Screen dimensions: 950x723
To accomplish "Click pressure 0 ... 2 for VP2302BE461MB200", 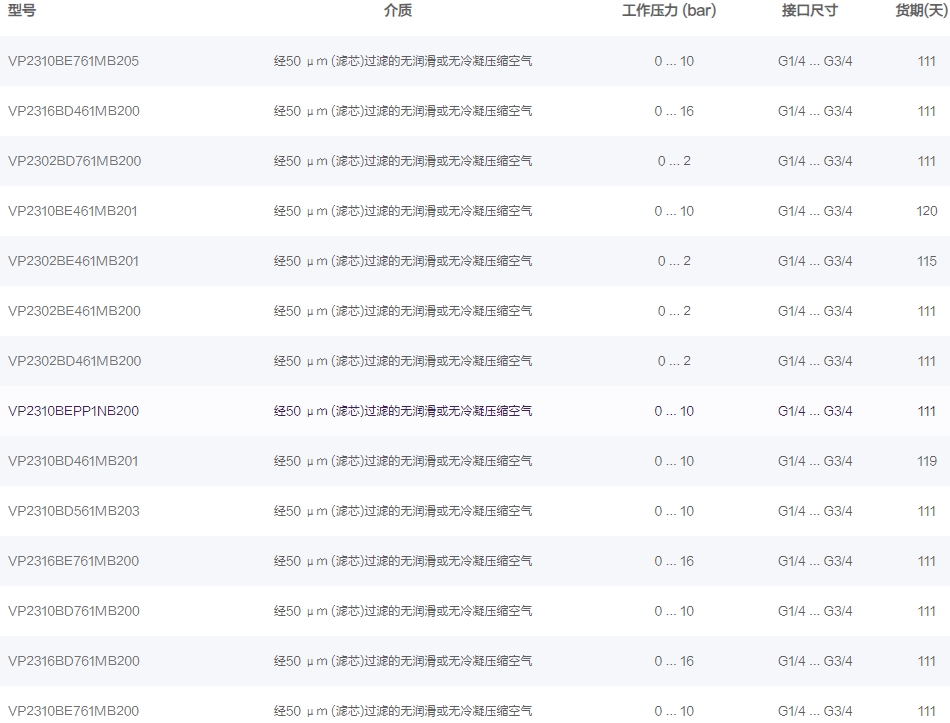I will pyautogui.click(x=674, y=311).
